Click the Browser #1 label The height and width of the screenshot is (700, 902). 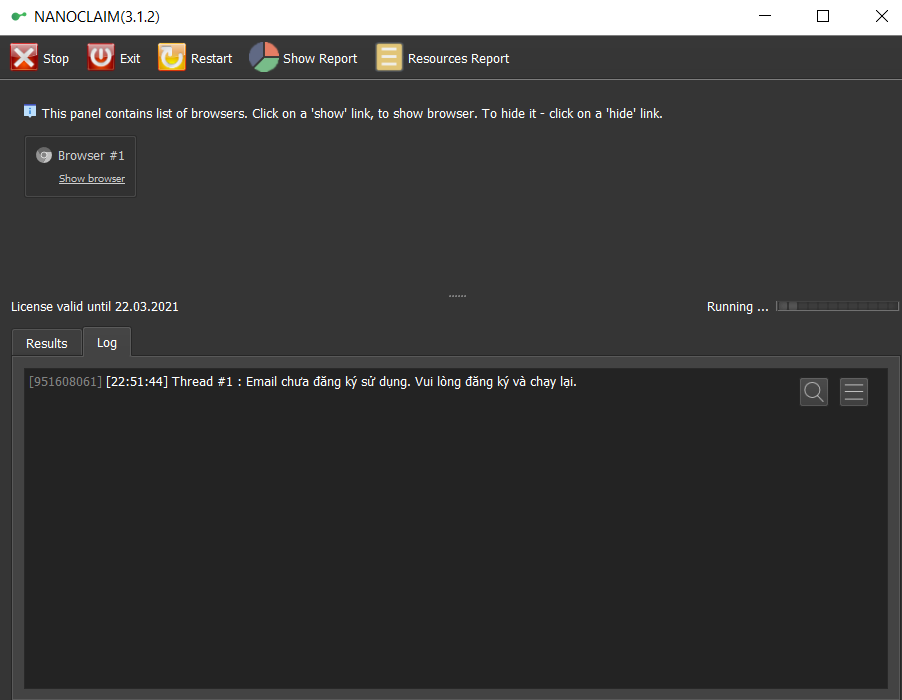point(91,155)
